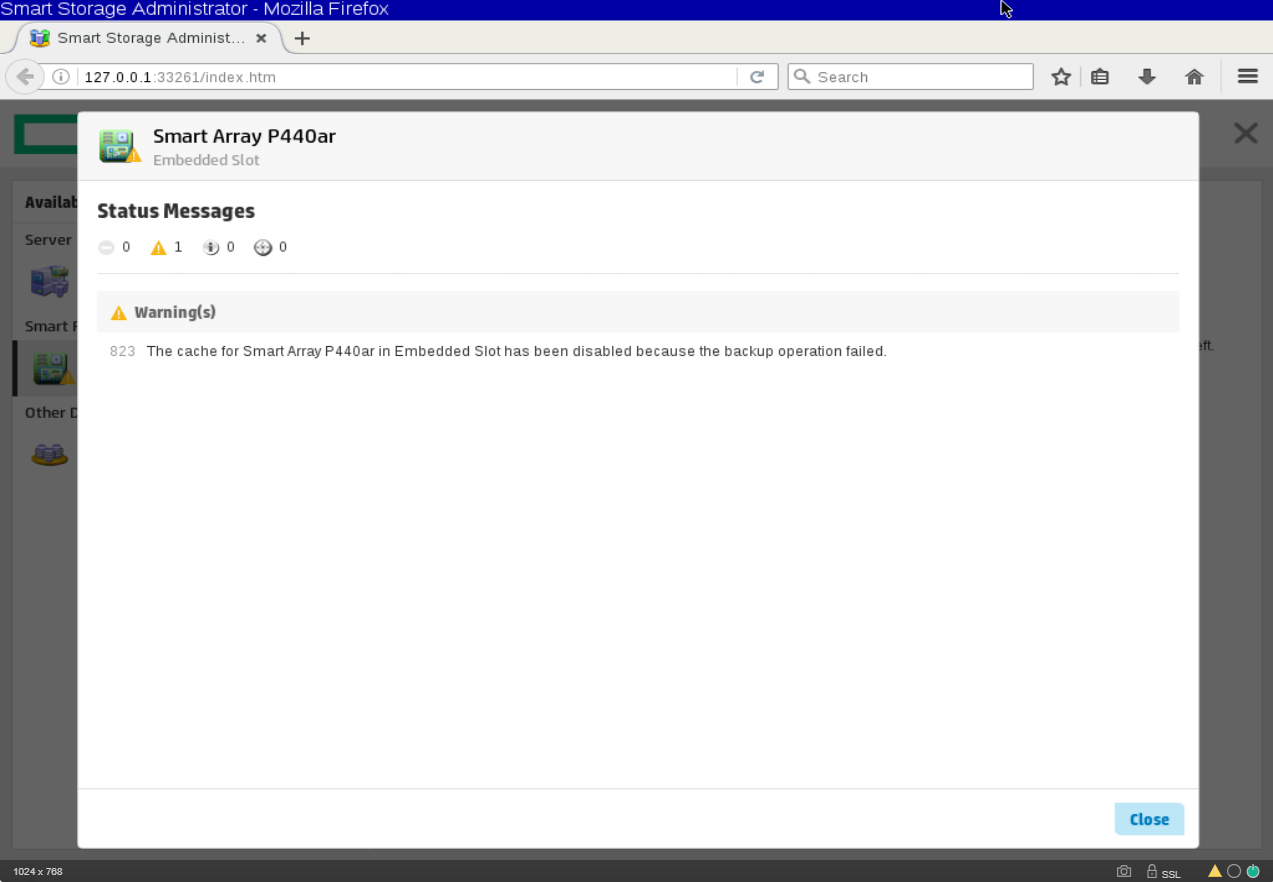The width and height of the screenshot is (1273, 882).
Task: Click the 1024 x 768 resolution label
Action: point(38,872)
